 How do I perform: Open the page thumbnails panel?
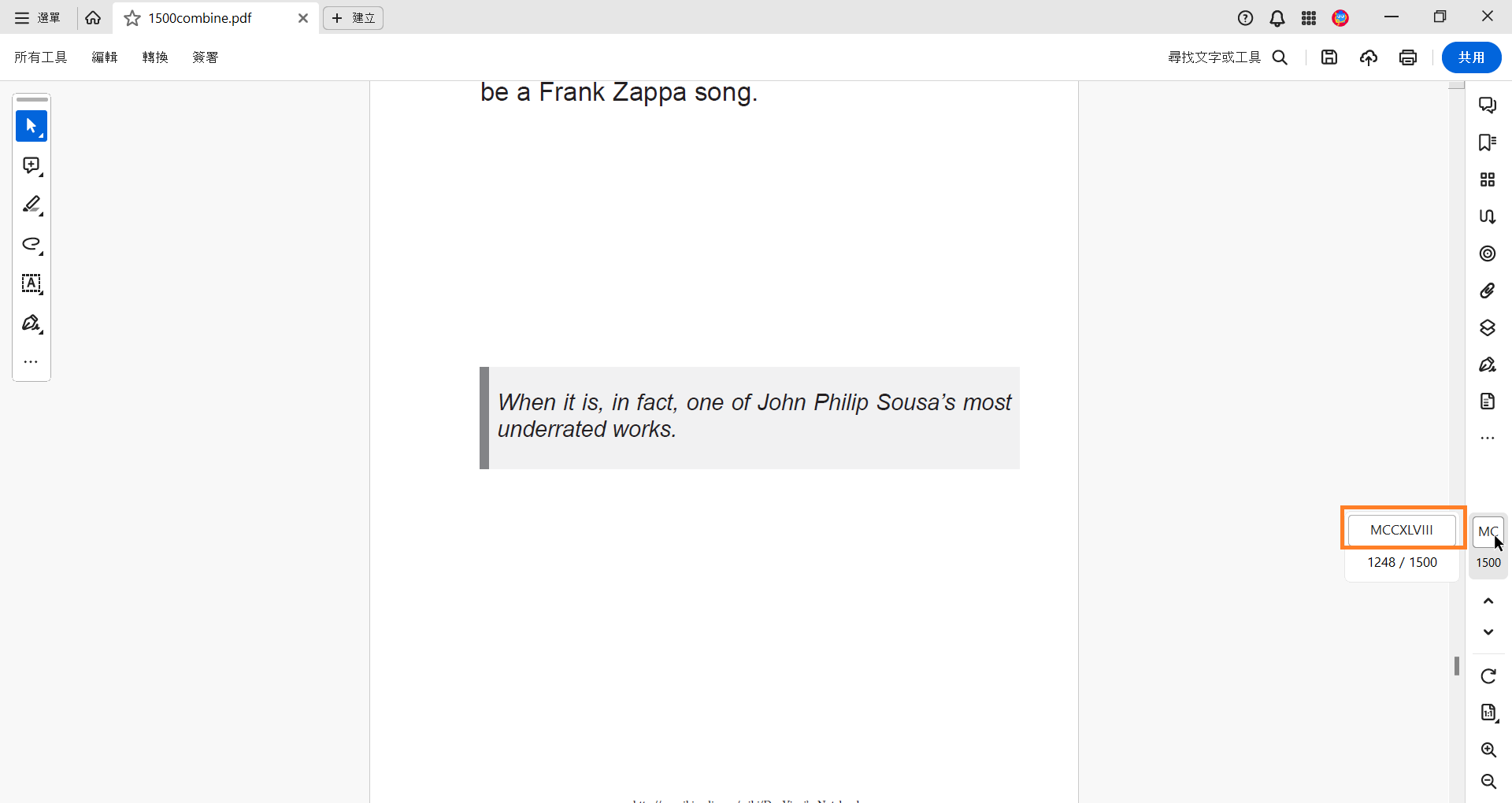coord(1487,179)
